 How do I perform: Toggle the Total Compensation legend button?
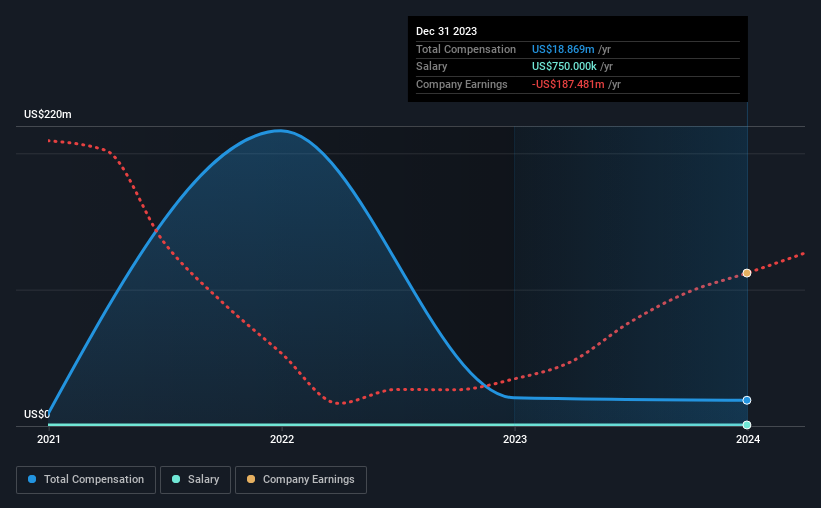click(86, 480)
